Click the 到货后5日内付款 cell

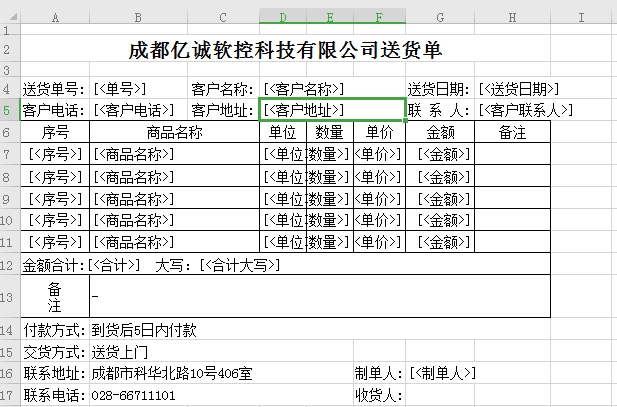click(x=145, y=329)
